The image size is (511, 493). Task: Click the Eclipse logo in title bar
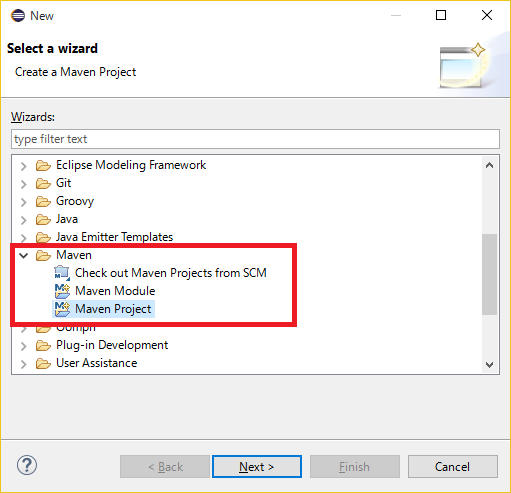18,16
